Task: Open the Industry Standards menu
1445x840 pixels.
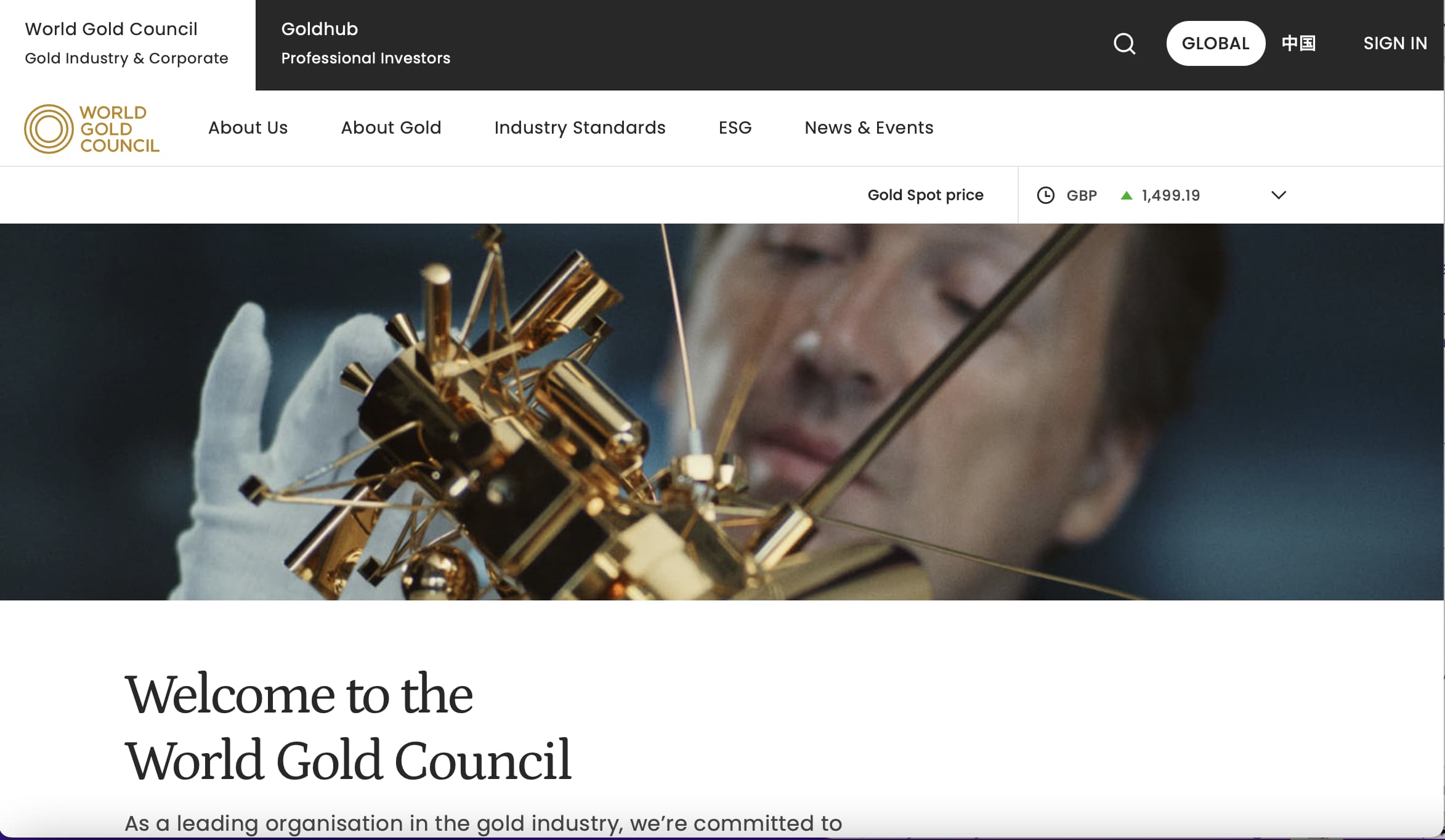Action: tap(580, 127)
